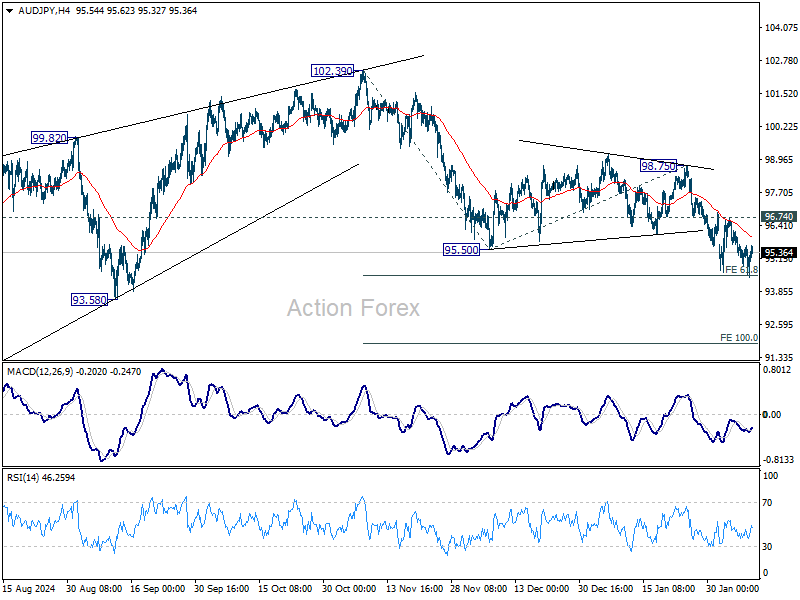Select the 28 Nov 08:00 time axis label
Viewport: 800px width, 600px height.
478,589
